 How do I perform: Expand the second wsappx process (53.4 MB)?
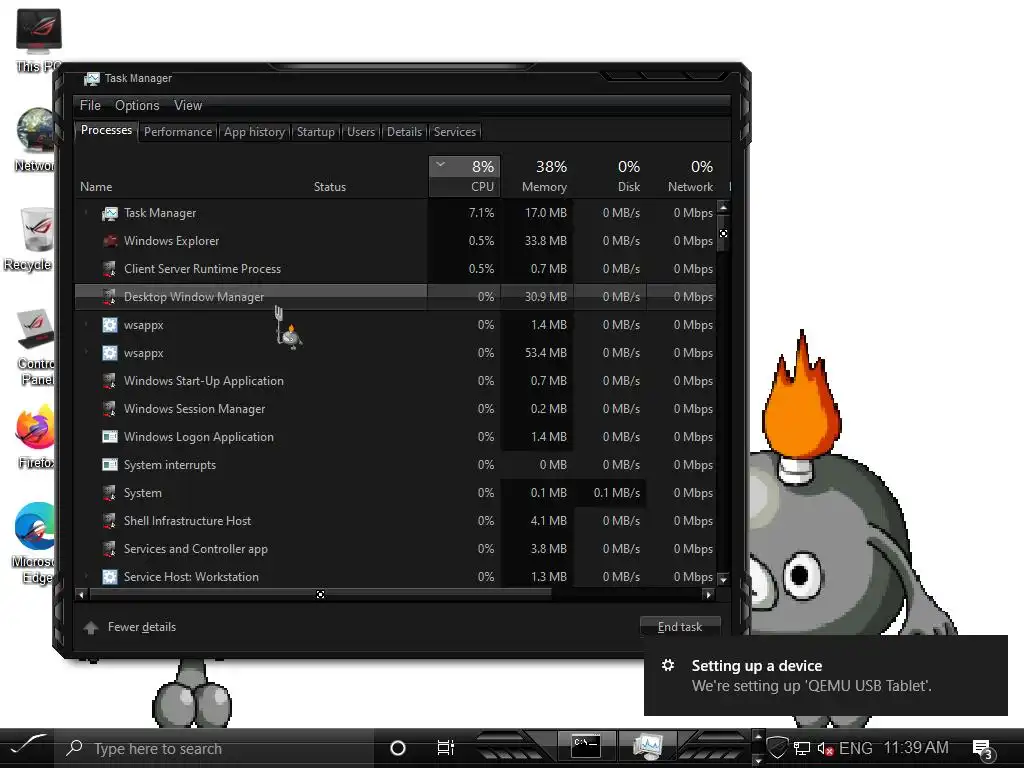click(86, 353)
